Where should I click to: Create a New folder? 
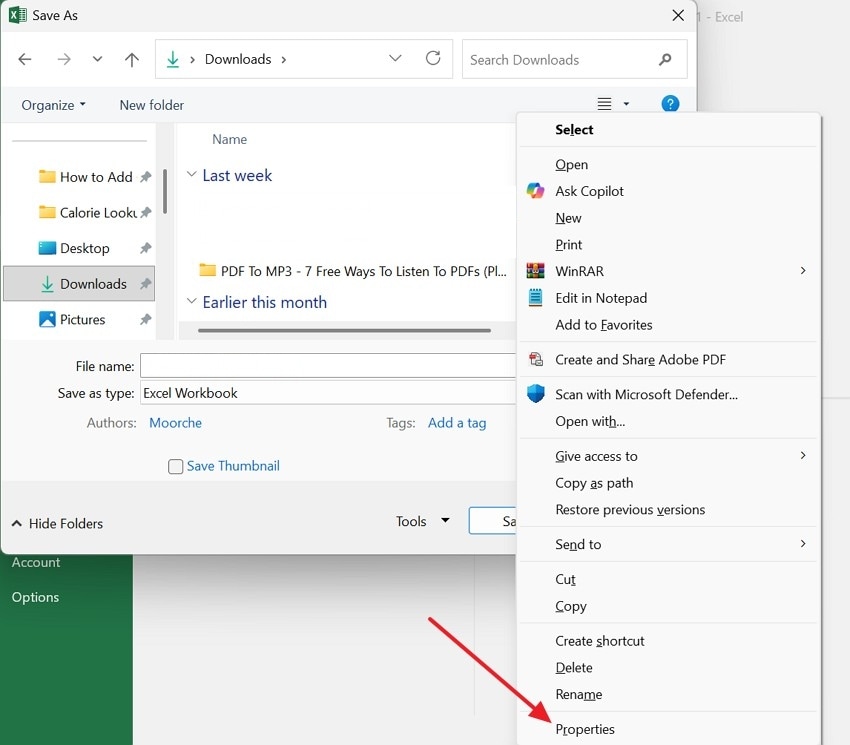point(151,105)
